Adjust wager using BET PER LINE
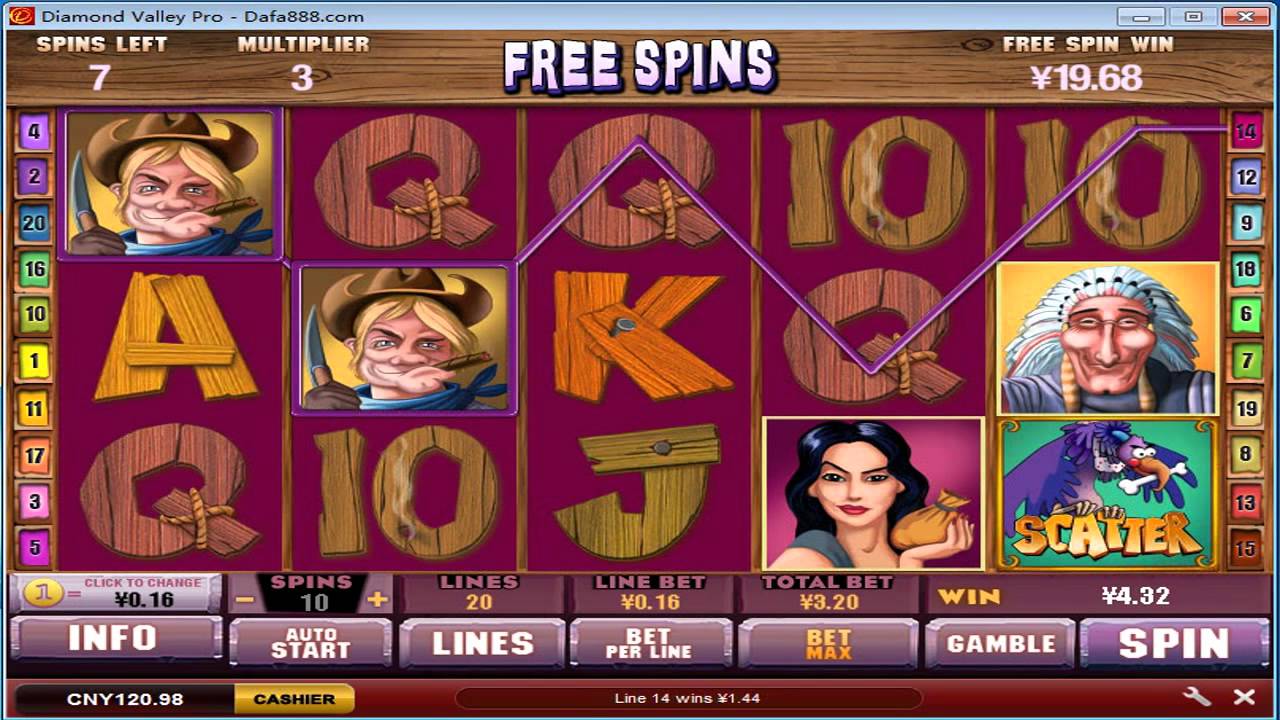This screenshot has width=1280, height=720. point(649,643)
